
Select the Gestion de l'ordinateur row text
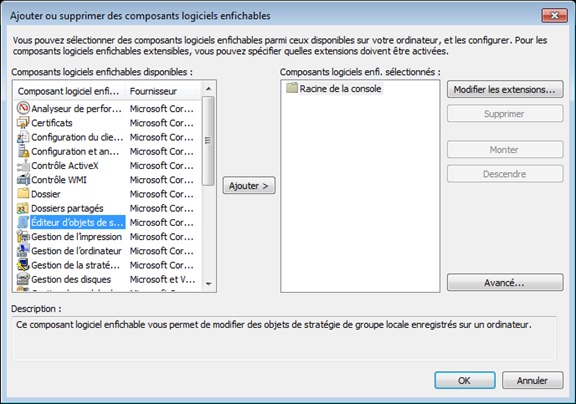(x=76, y=251)
